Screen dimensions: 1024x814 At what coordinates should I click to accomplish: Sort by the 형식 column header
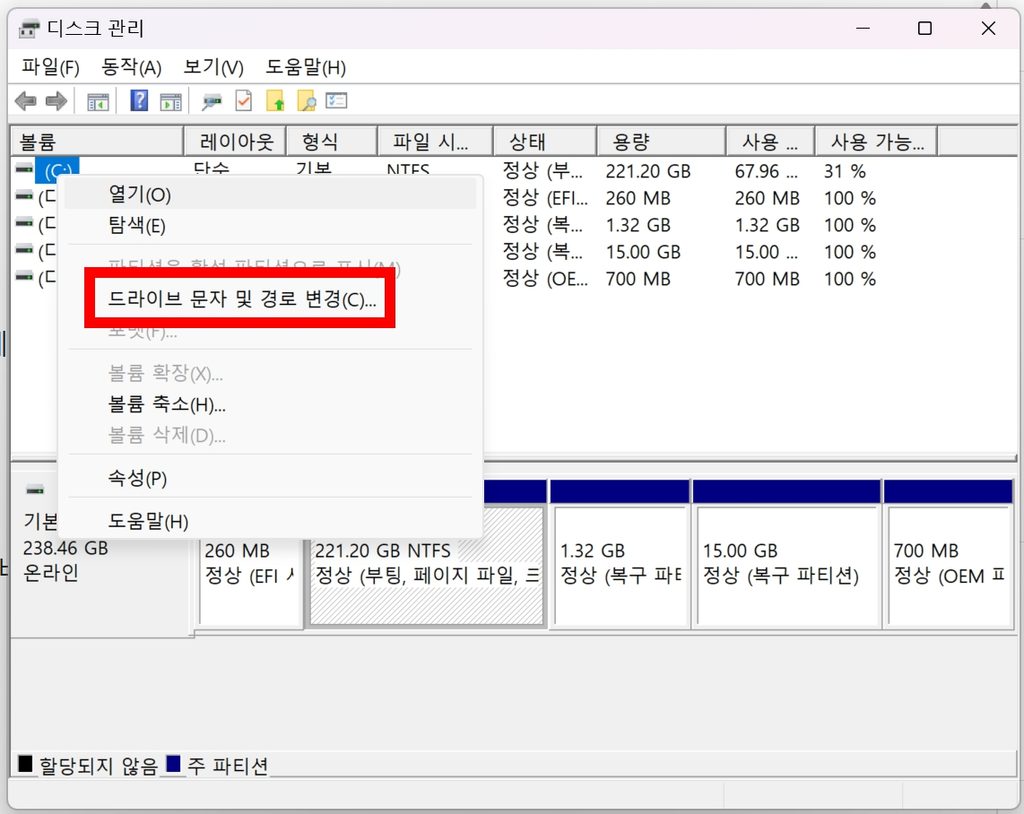click(332, 141)
